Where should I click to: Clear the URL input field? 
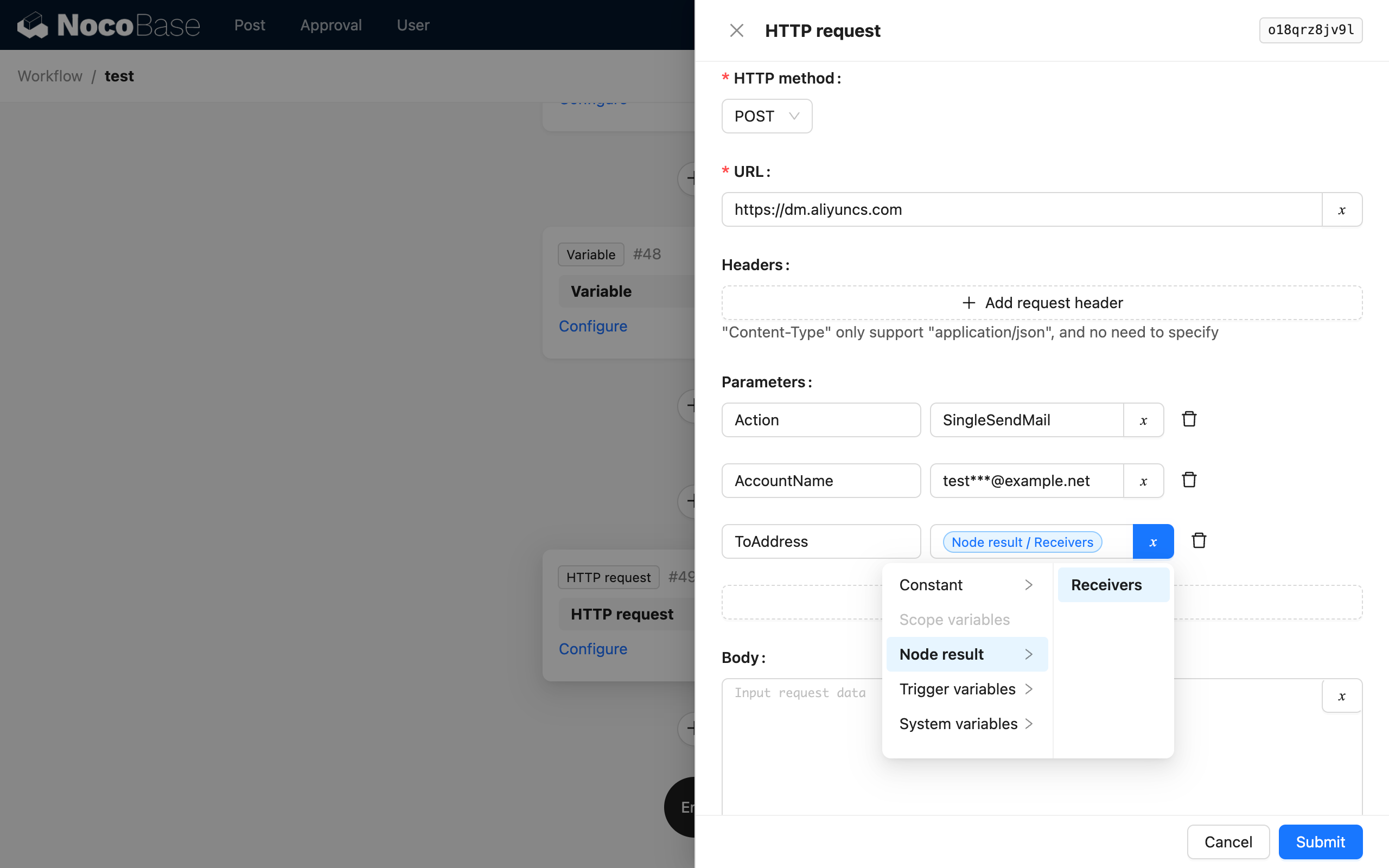click(1341, 209)
